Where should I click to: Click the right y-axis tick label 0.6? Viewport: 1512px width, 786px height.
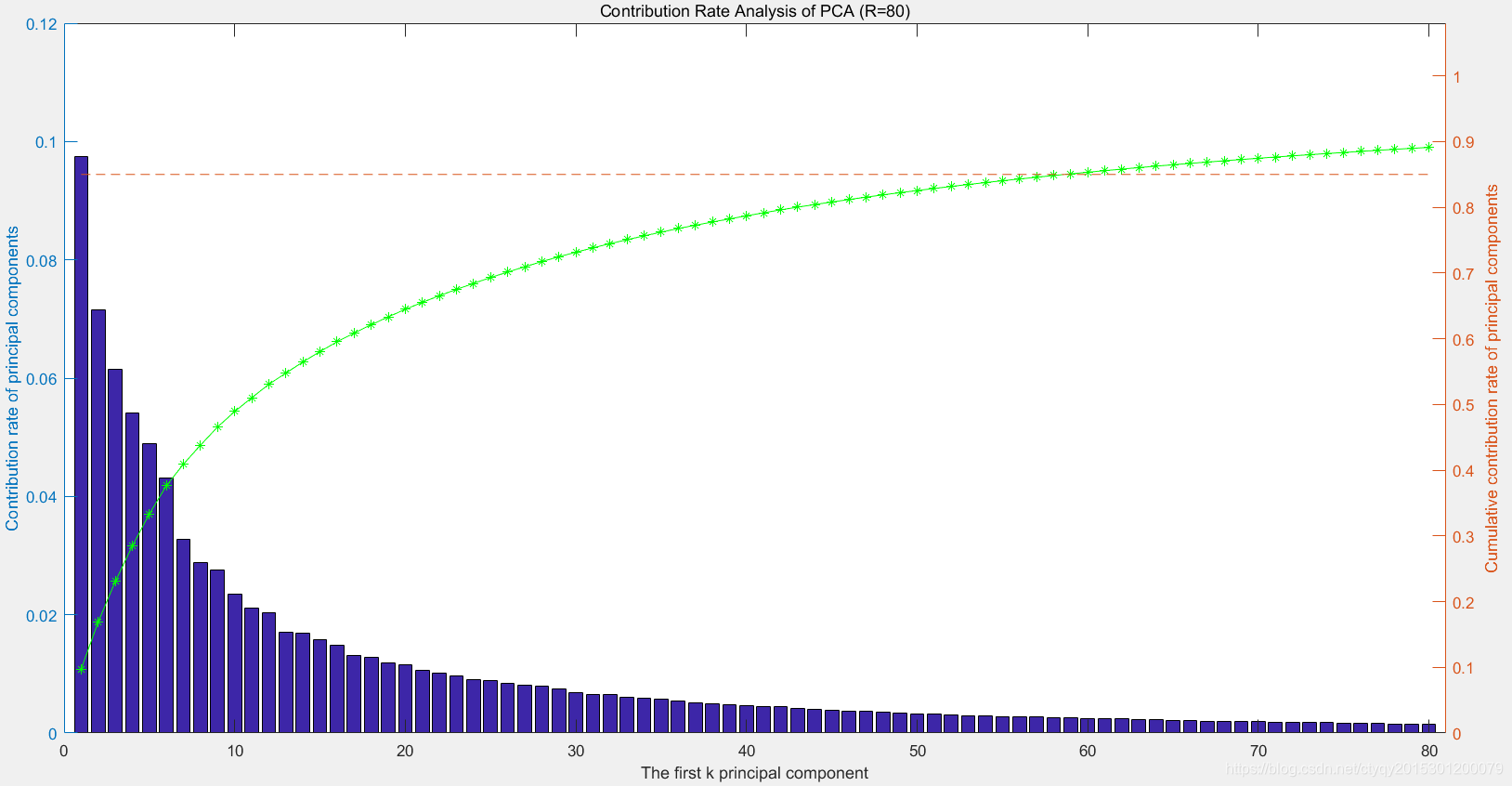coord(1464,340)
